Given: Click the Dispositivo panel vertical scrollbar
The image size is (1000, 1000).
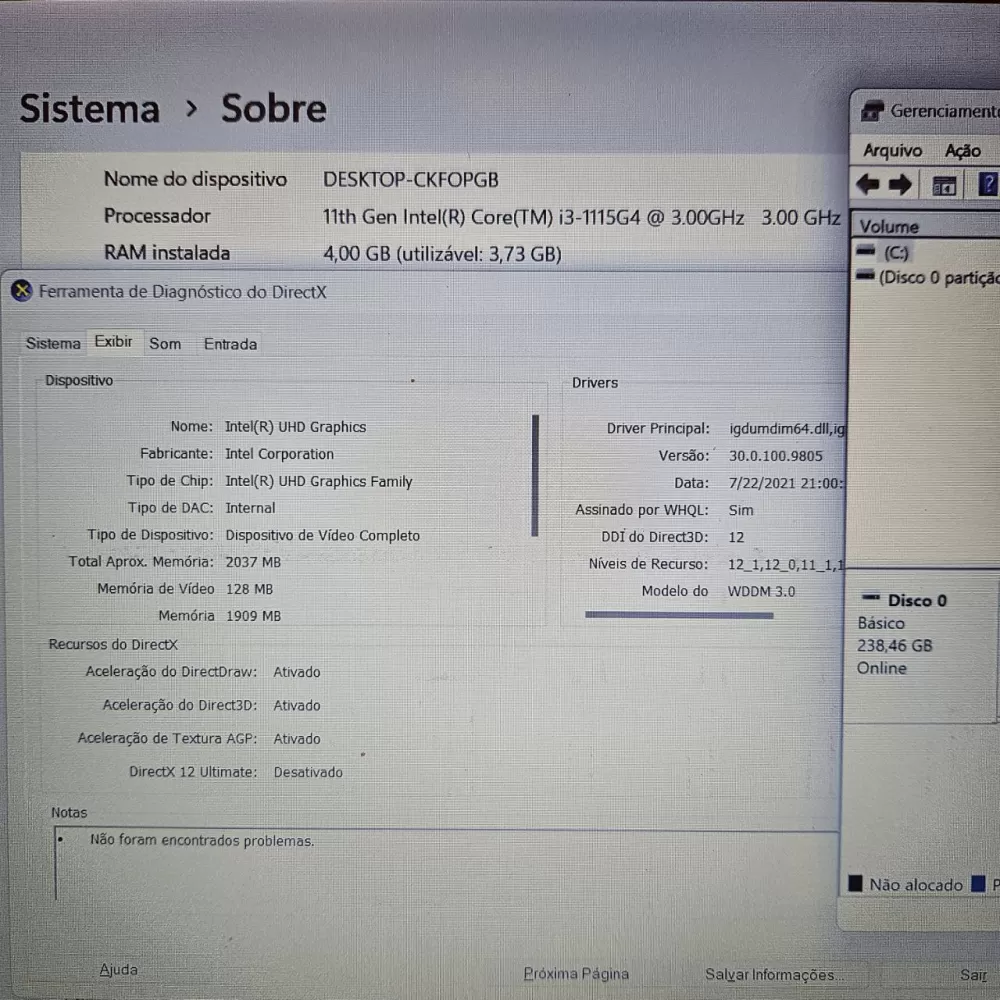Looking at the screenshot, I should tap(536, 476).
